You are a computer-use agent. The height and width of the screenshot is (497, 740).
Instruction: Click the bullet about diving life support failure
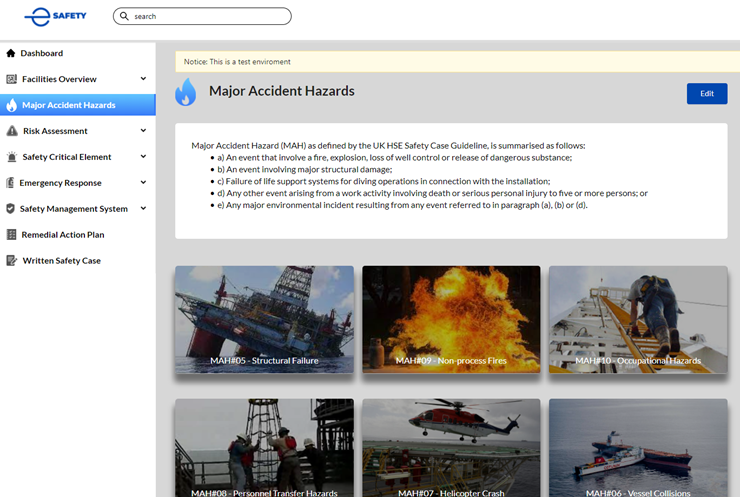tap(384, 181)
